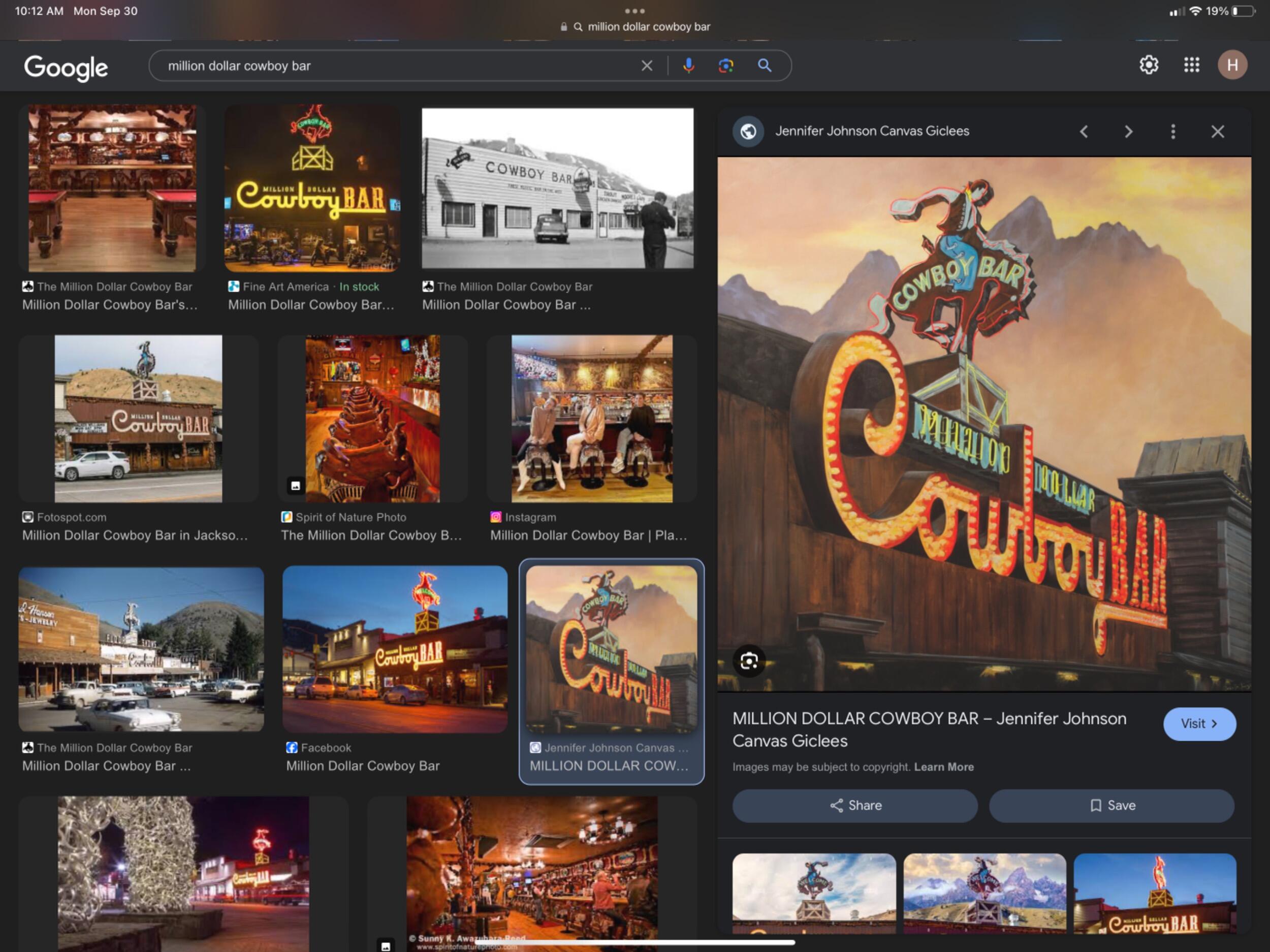Share the selected image
Viewport: 1270px width, 952px height.
pyautogui.click(x=854, y=805)
